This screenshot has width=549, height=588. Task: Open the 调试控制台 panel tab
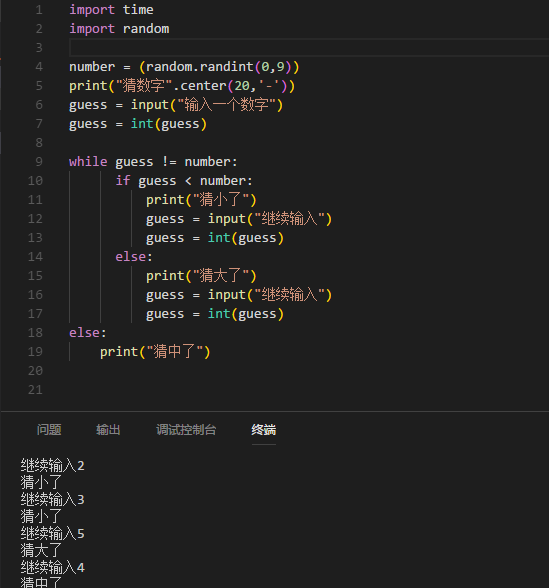pos(186,430)
